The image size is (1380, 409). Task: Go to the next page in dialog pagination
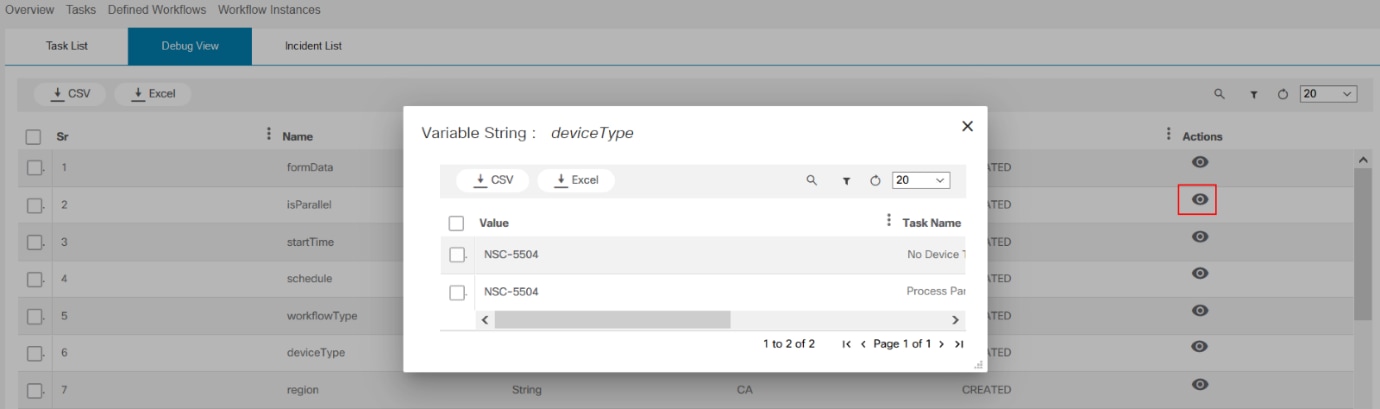coord(943,344)
